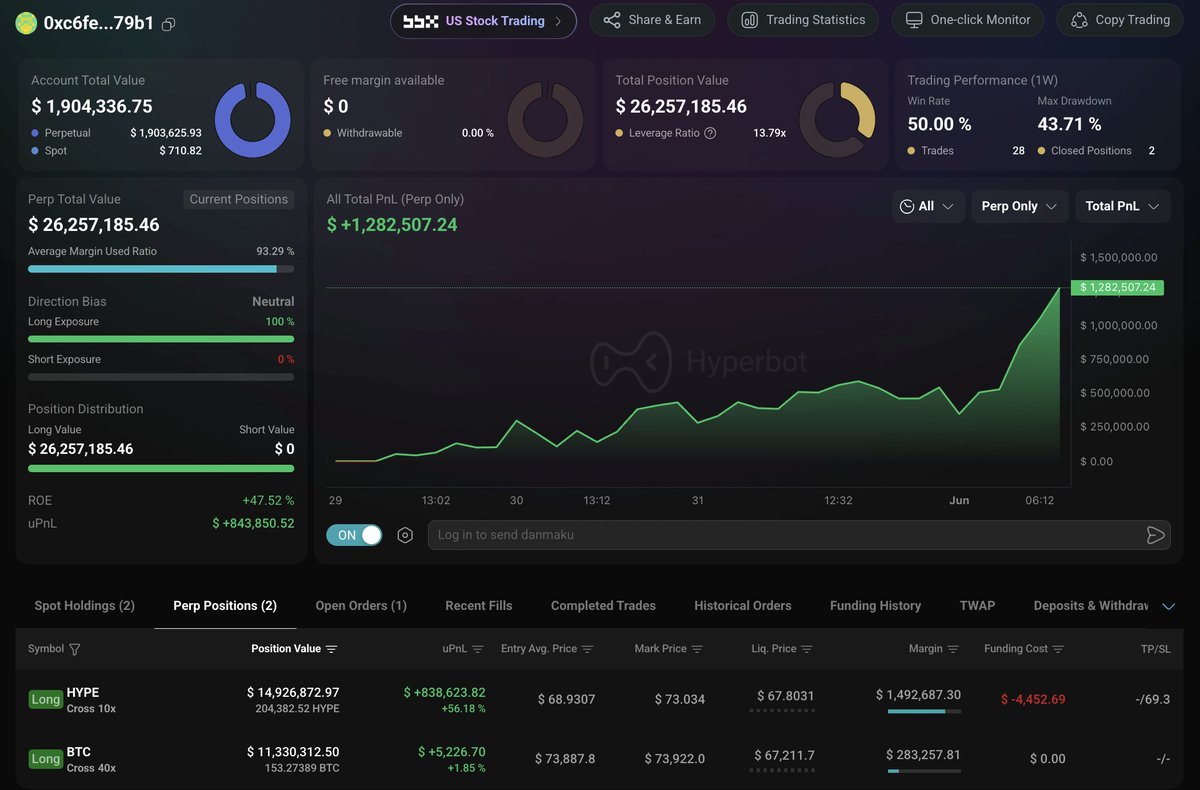Click the Average Margin Used Ratio bar
The width and height of the screenshot is (1200, 790).
(x=161, y=269)
